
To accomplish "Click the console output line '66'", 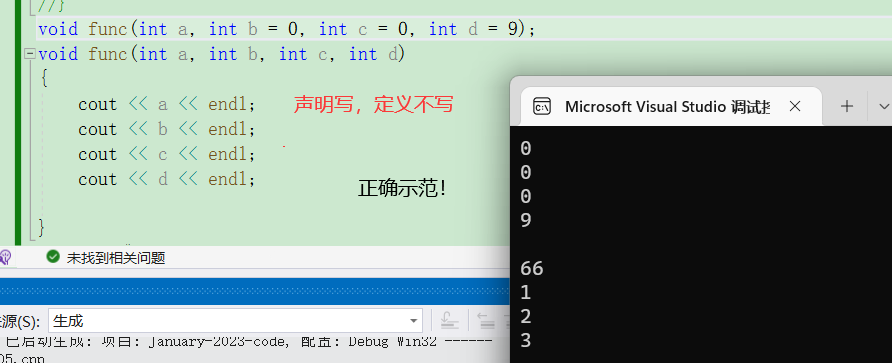I will [x=532, y=269].
